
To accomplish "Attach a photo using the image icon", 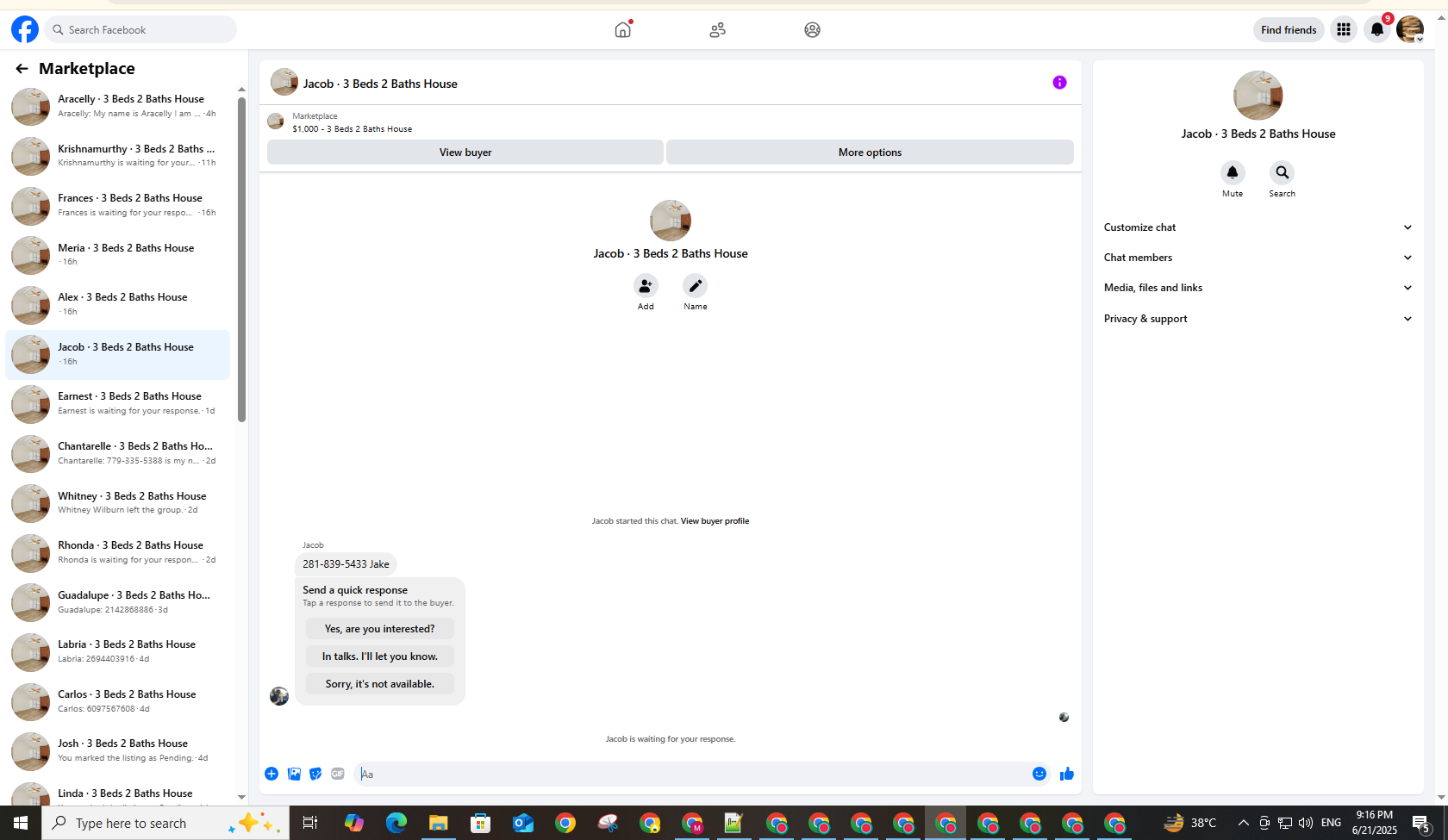I will click(294, 774).
